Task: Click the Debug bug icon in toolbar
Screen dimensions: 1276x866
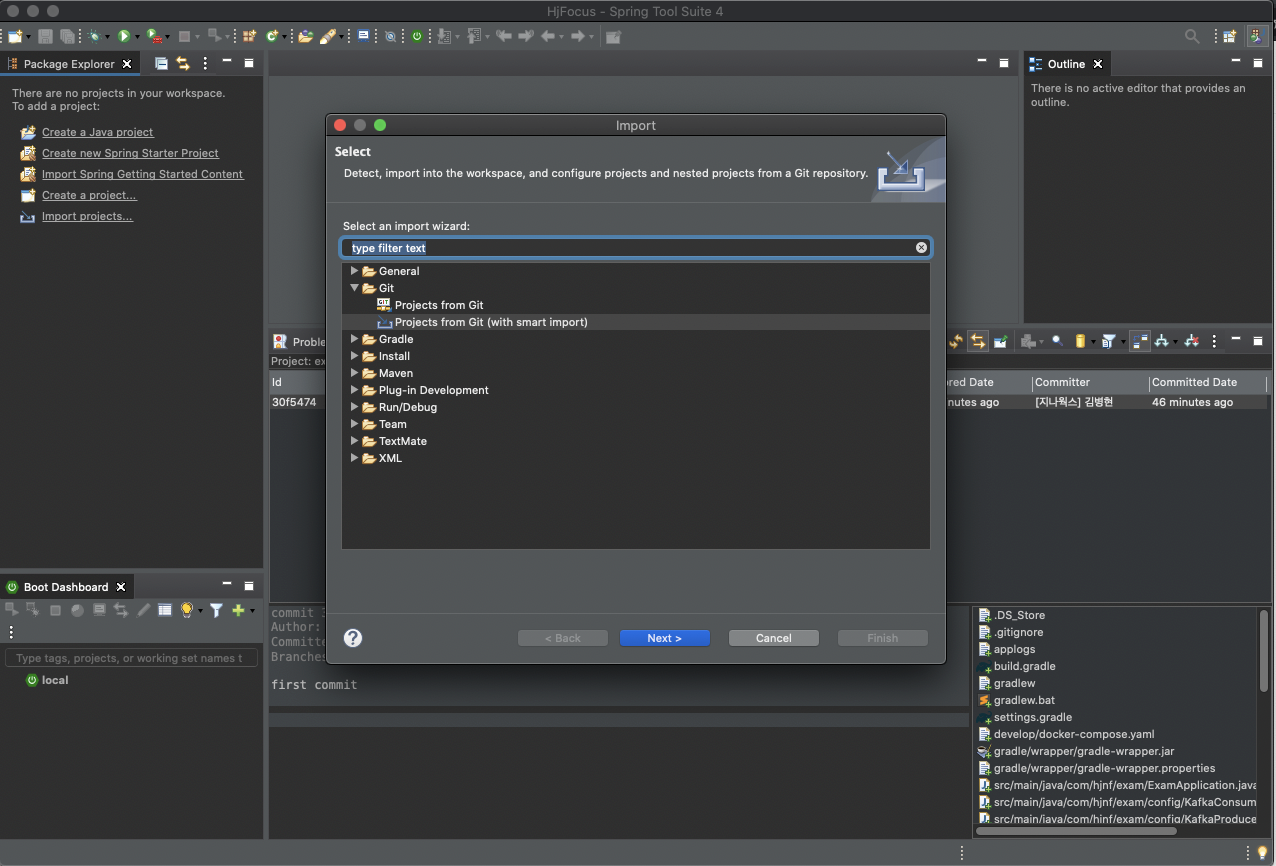Action: tap(96, 36)
